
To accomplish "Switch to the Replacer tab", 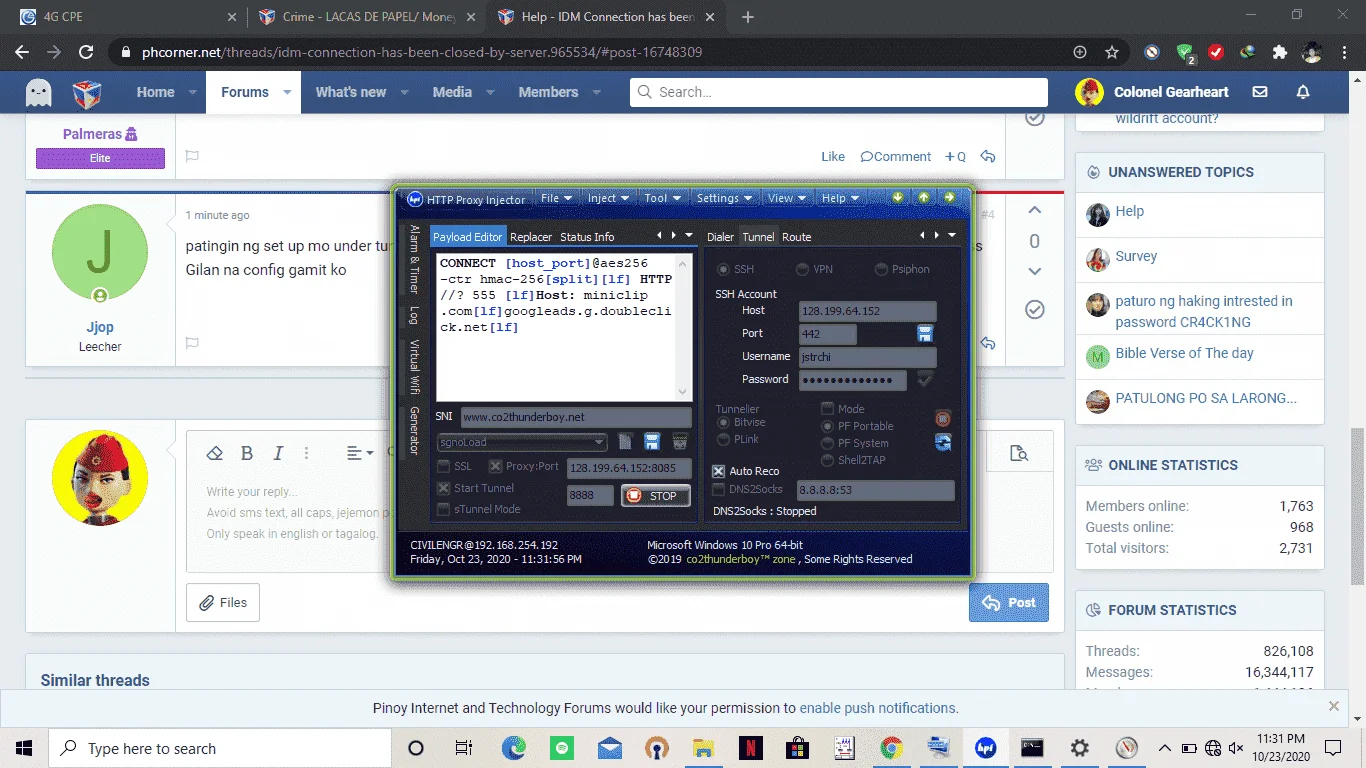I will click(x=531, y=237).
